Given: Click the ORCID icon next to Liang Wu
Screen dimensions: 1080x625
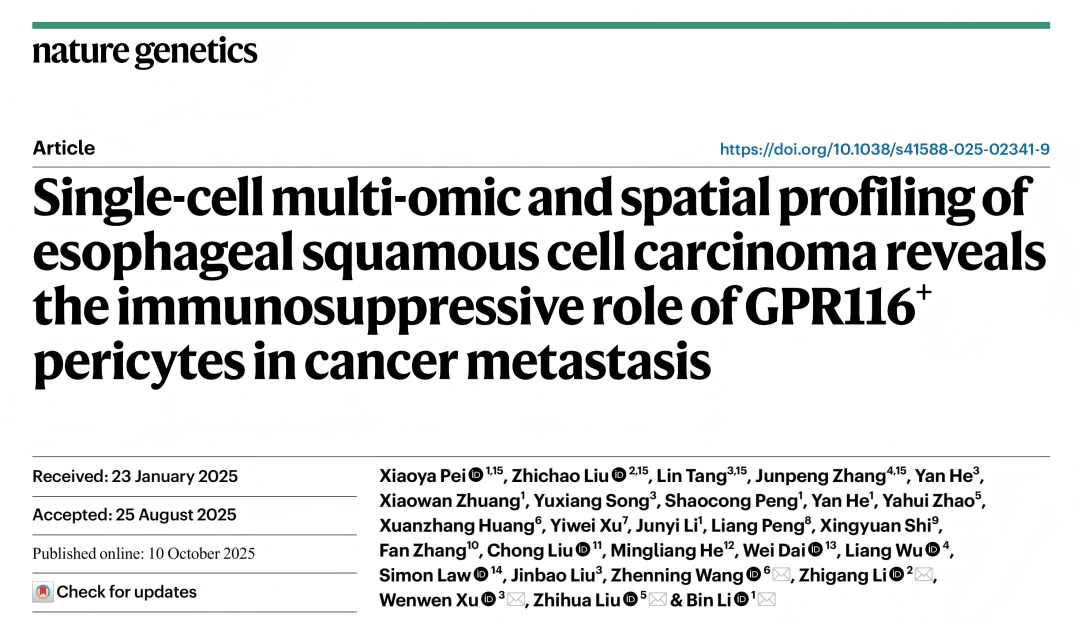Looking at the screenshot, I should [x=932, y=550].
